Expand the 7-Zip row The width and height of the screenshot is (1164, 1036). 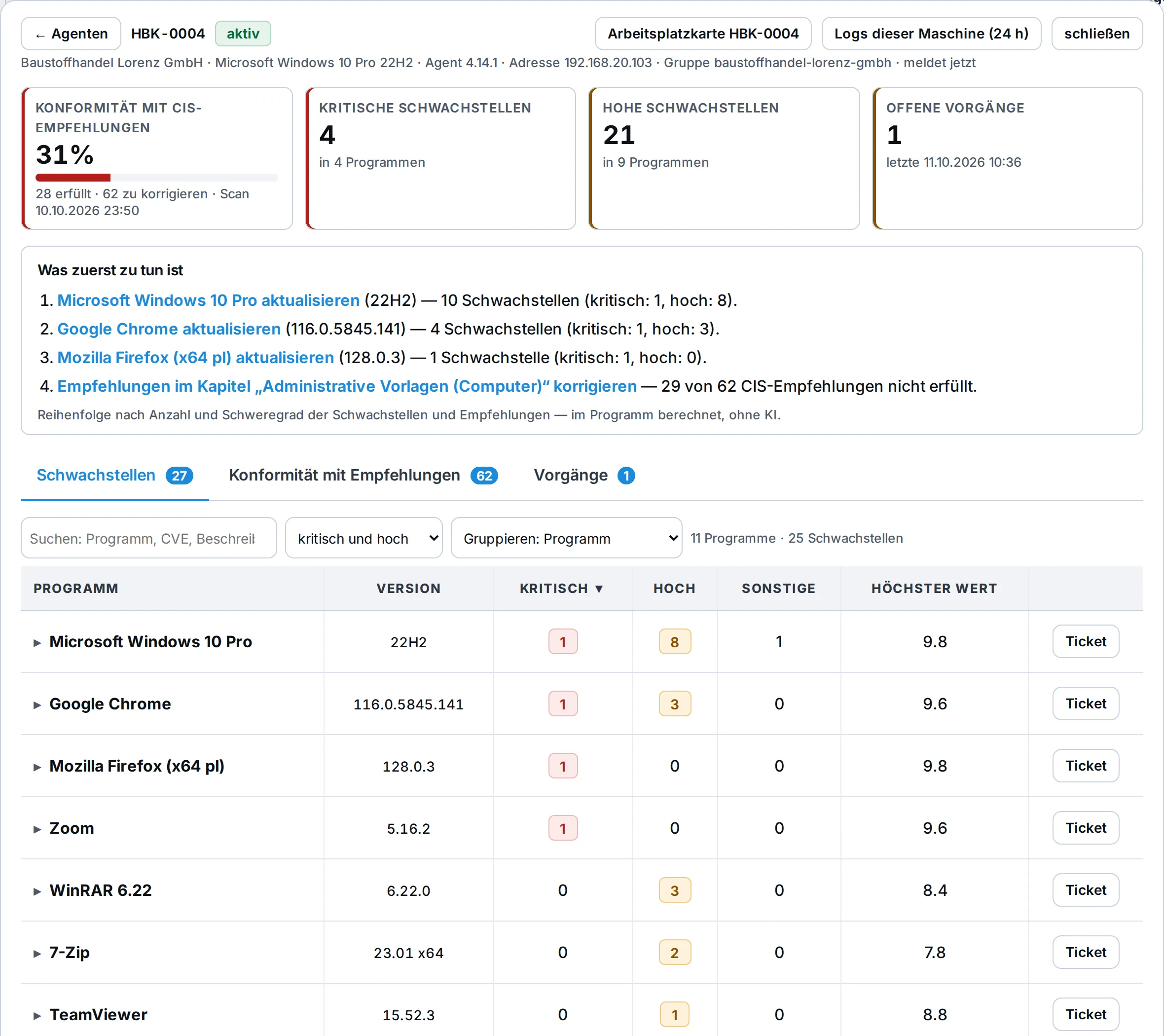pyautogui.click(x=37, y=953)
